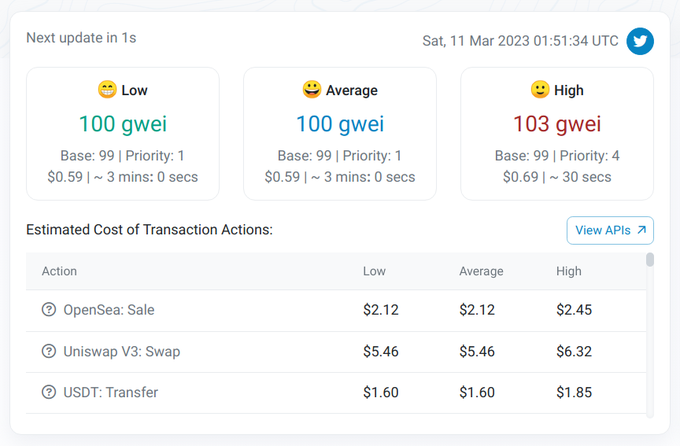Image resolution: width=680 pixels, height=446 pixels.
Task: Click the USDT Transfer help icon
Action: pyautogui.click(x=49, y=392)
